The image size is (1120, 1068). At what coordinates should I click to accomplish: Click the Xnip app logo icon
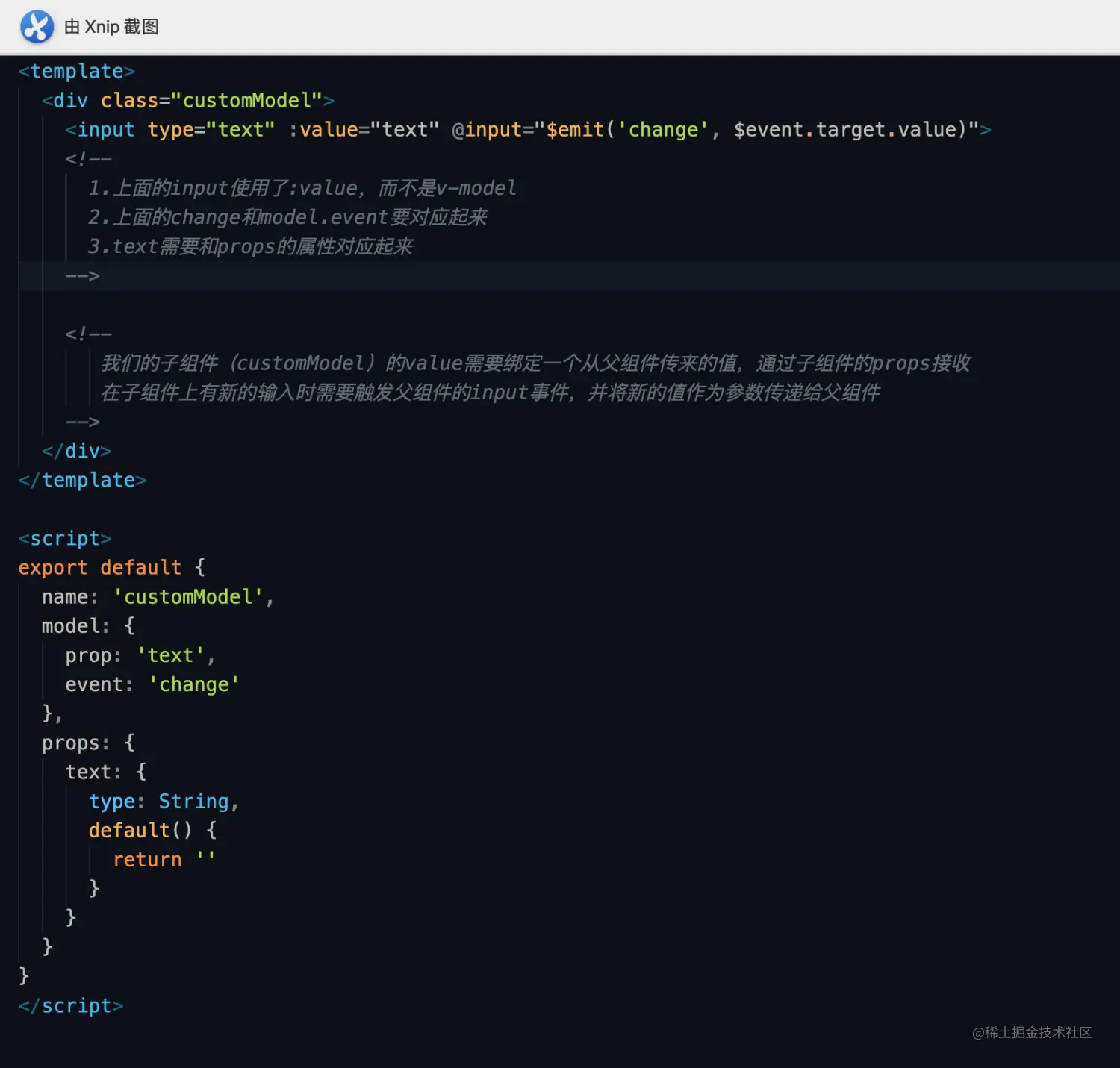click(x=37, y=27)
